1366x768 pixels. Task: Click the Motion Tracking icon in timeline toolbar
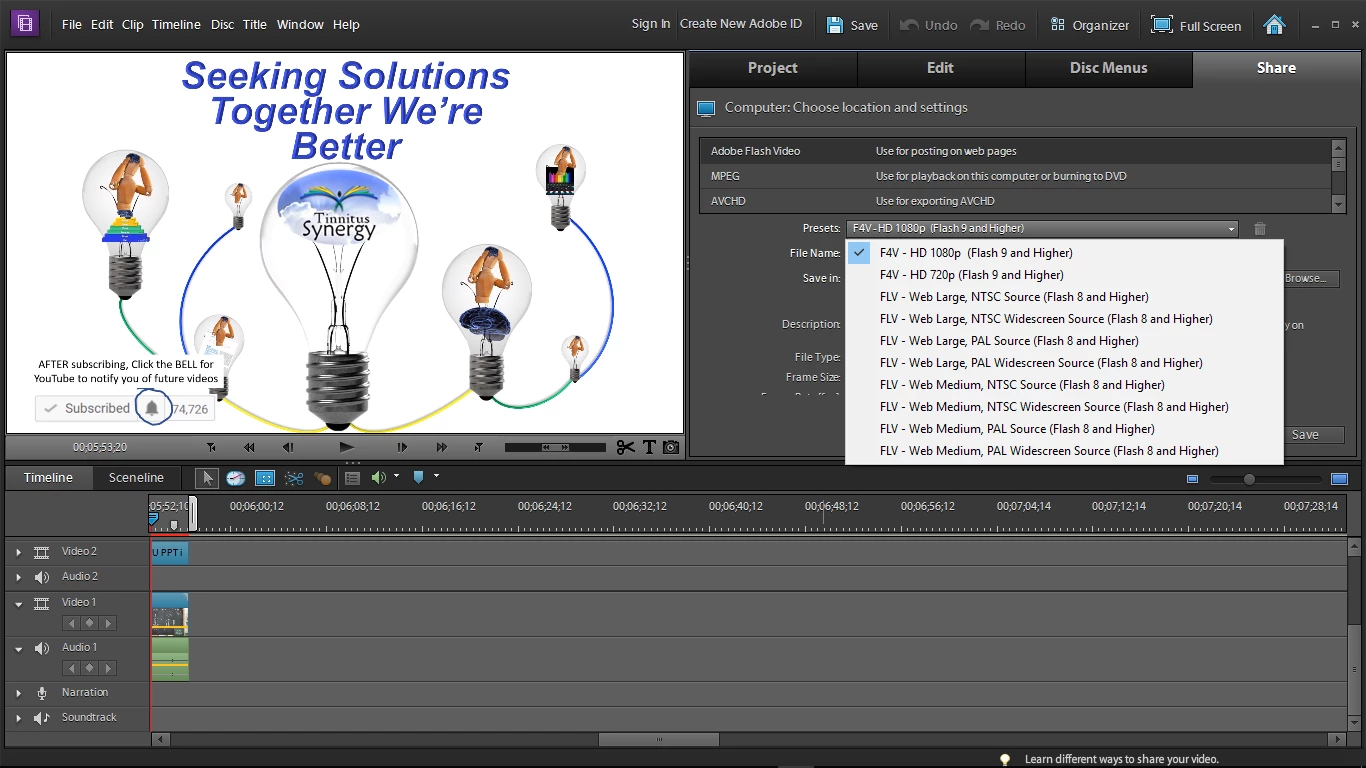(322, 478)
